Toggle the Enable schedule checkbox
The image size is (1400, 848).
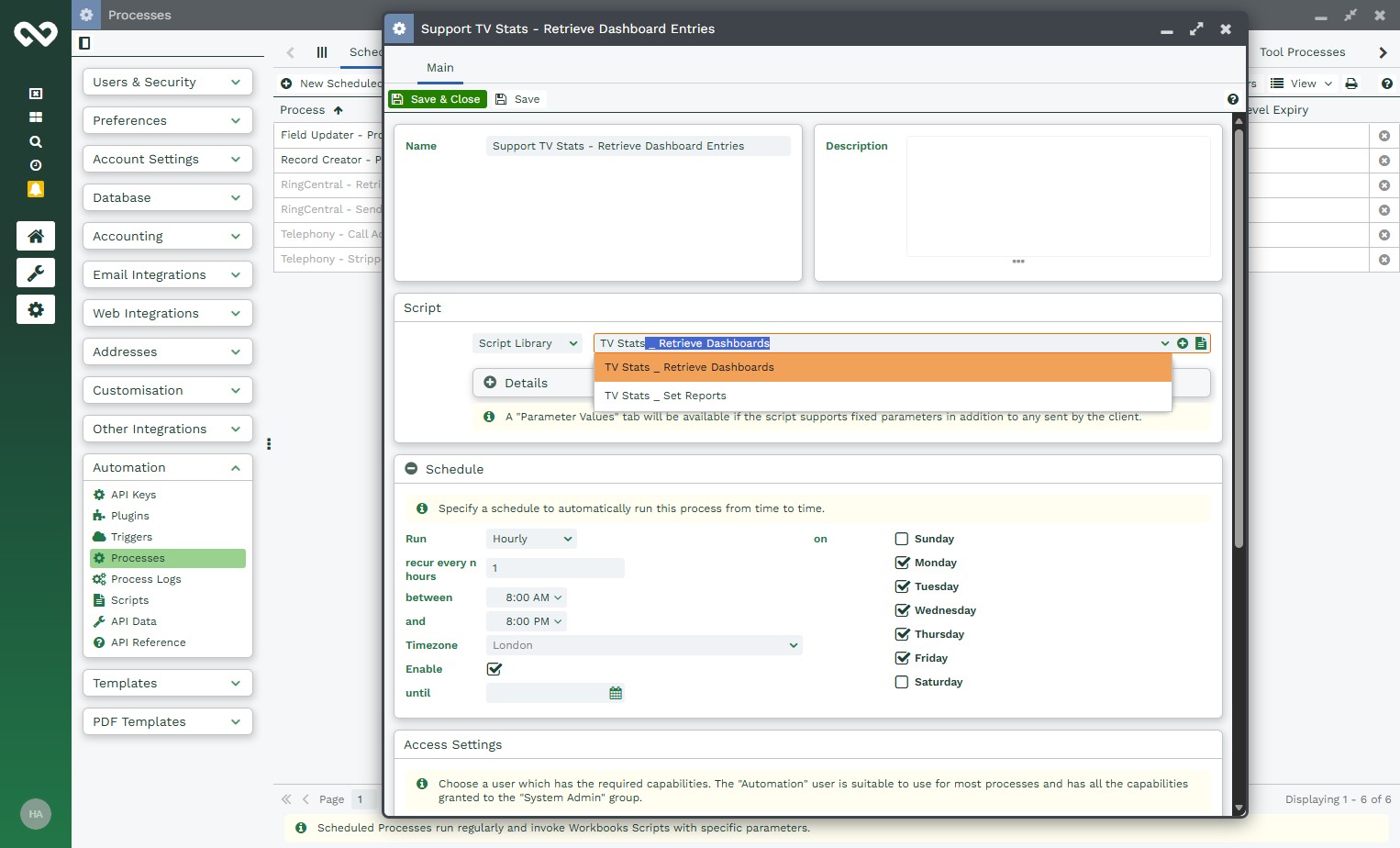[x=494, y=669]
